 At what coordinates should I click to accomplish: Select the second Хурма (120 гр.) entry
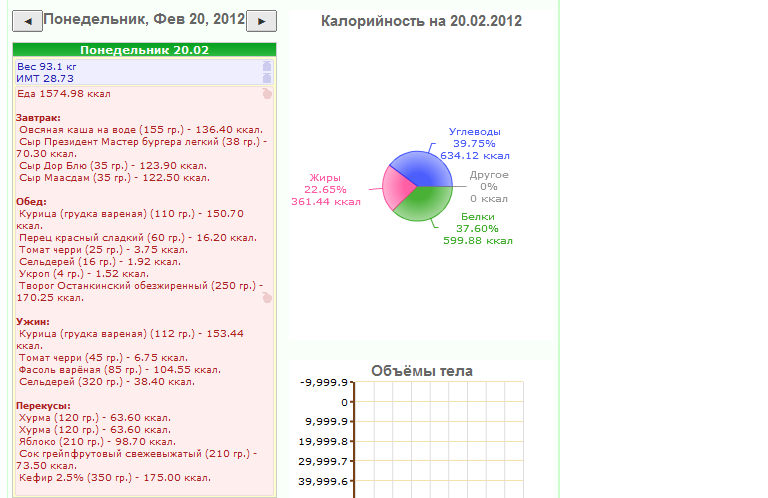(95, 429)
